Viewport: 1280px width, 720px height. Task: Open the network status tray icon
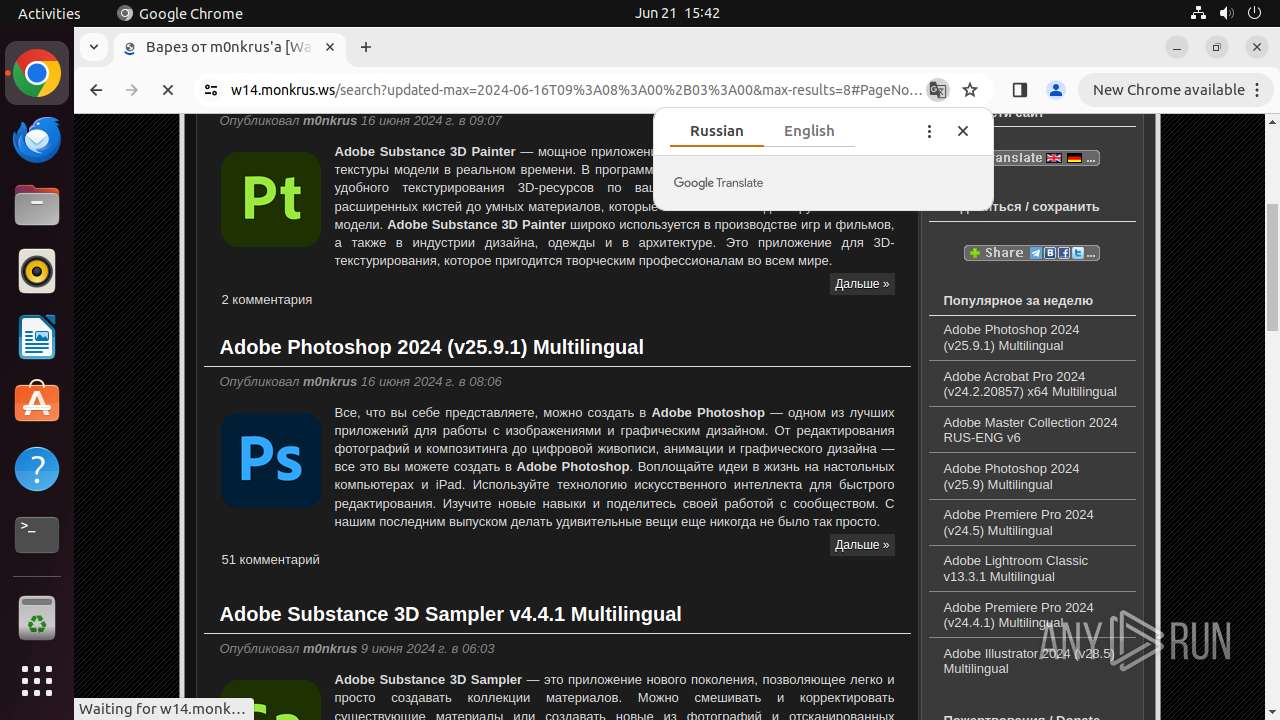[x=1199, y=13]
